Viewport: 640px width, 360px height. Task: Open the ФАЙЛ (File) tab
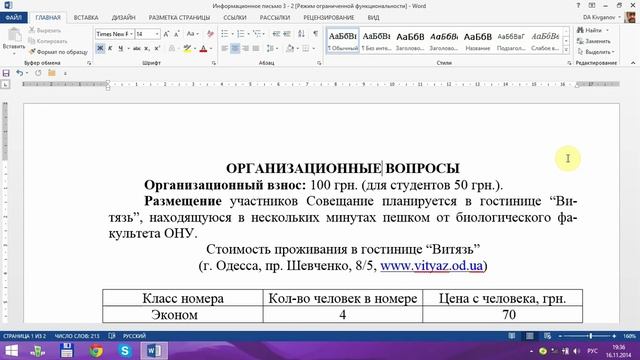pyautogui.click(x=13, y=18)
